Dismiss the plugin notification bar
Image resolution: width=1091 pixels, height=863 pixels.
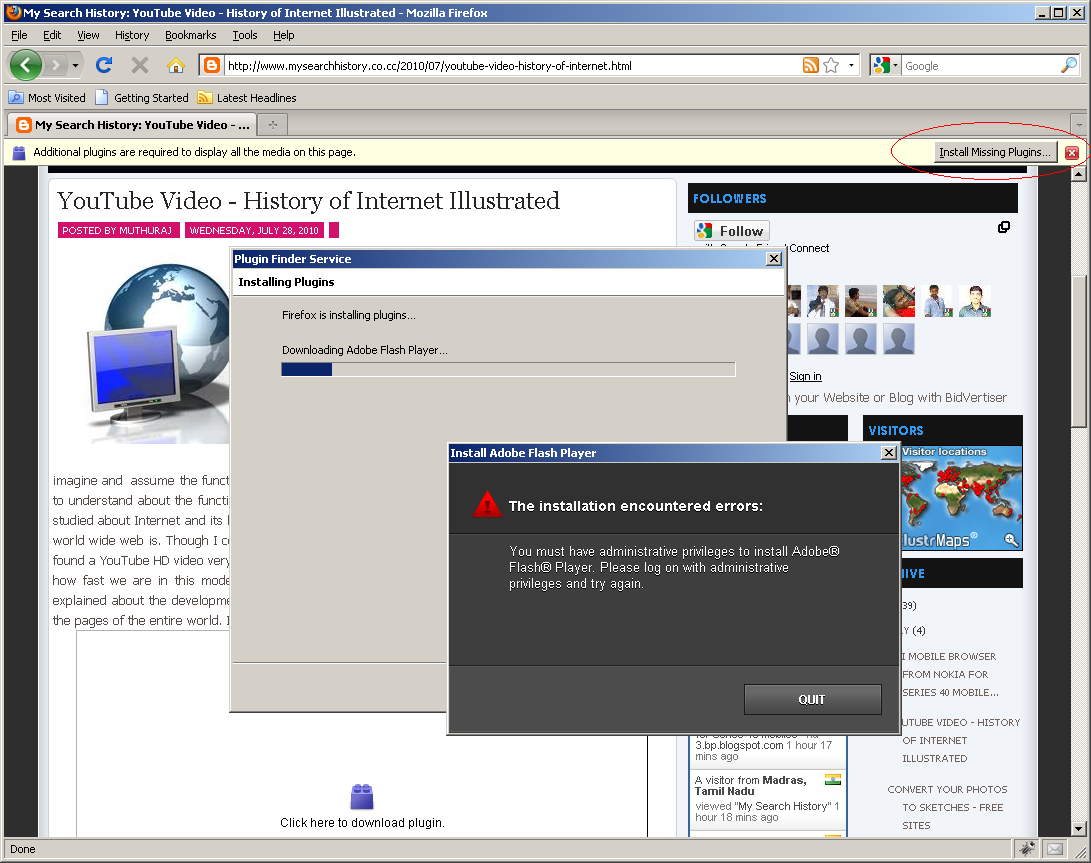pos(1072,152)
